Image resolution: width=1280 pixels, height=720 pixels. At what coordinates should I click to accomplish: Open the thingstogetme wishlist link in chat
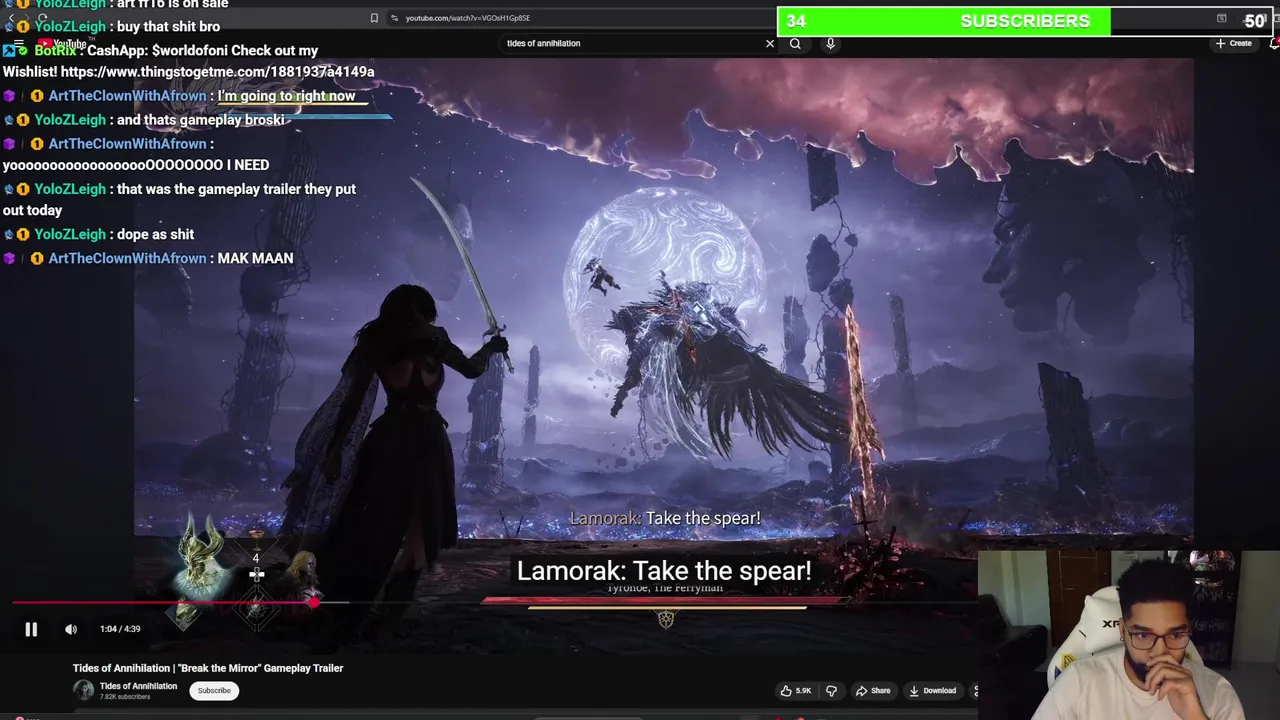point(217,71)
